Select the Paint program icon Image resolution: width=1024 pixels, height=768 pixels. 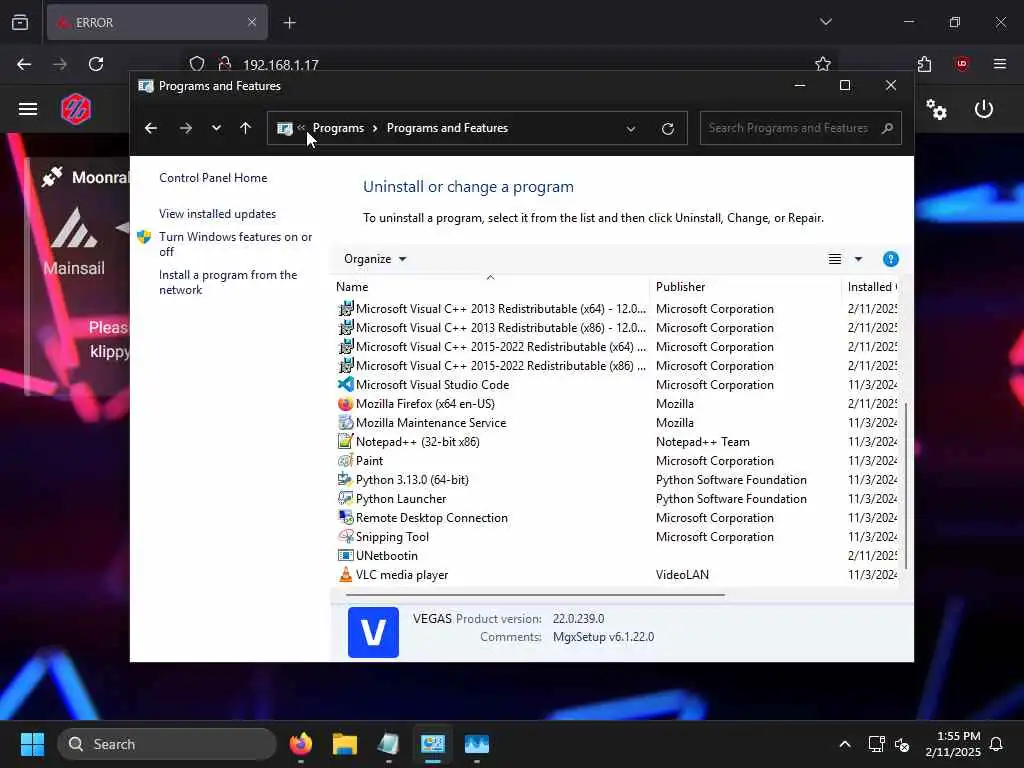[345, 460]
